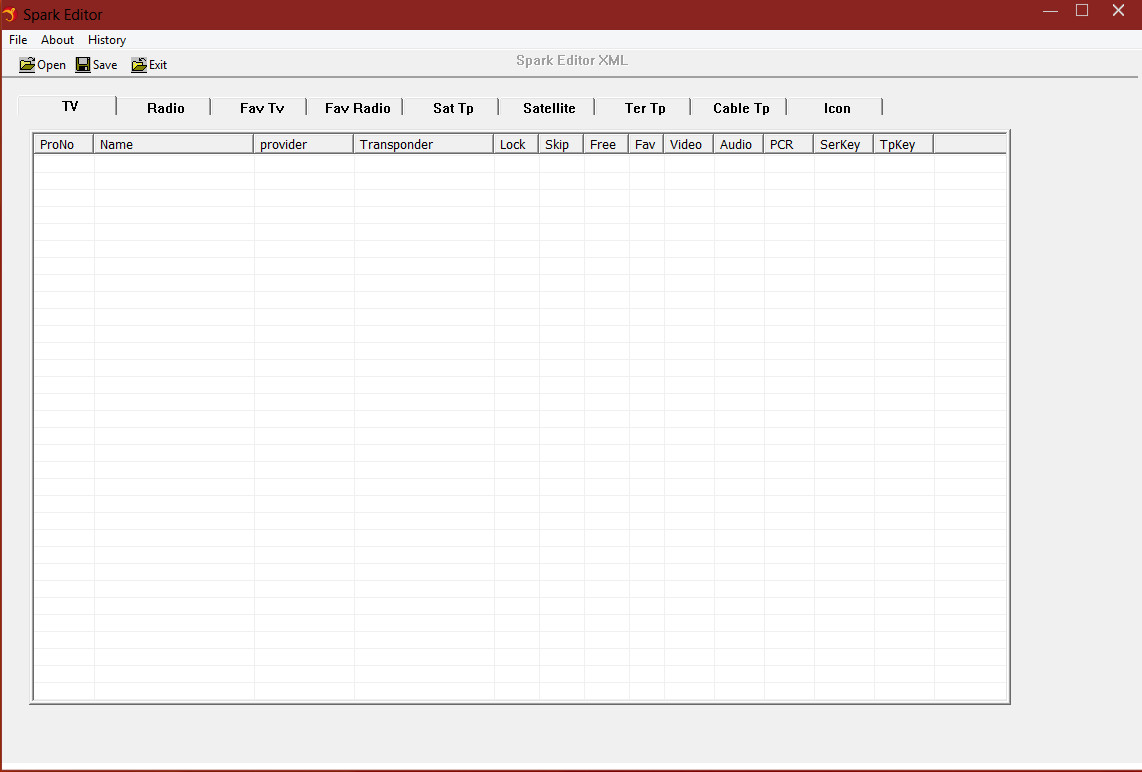Screen dimensions: 1142x772
Task: Switch to the Ter Tp tab
Action: click(x=645, y=108)
